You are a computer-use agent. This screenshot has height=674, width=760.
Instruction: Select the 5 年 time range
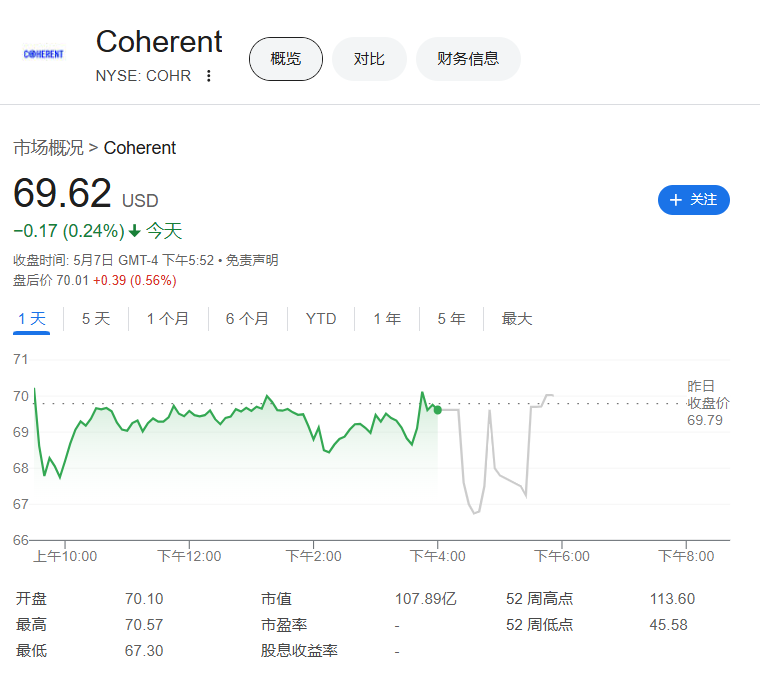(451, 319)
